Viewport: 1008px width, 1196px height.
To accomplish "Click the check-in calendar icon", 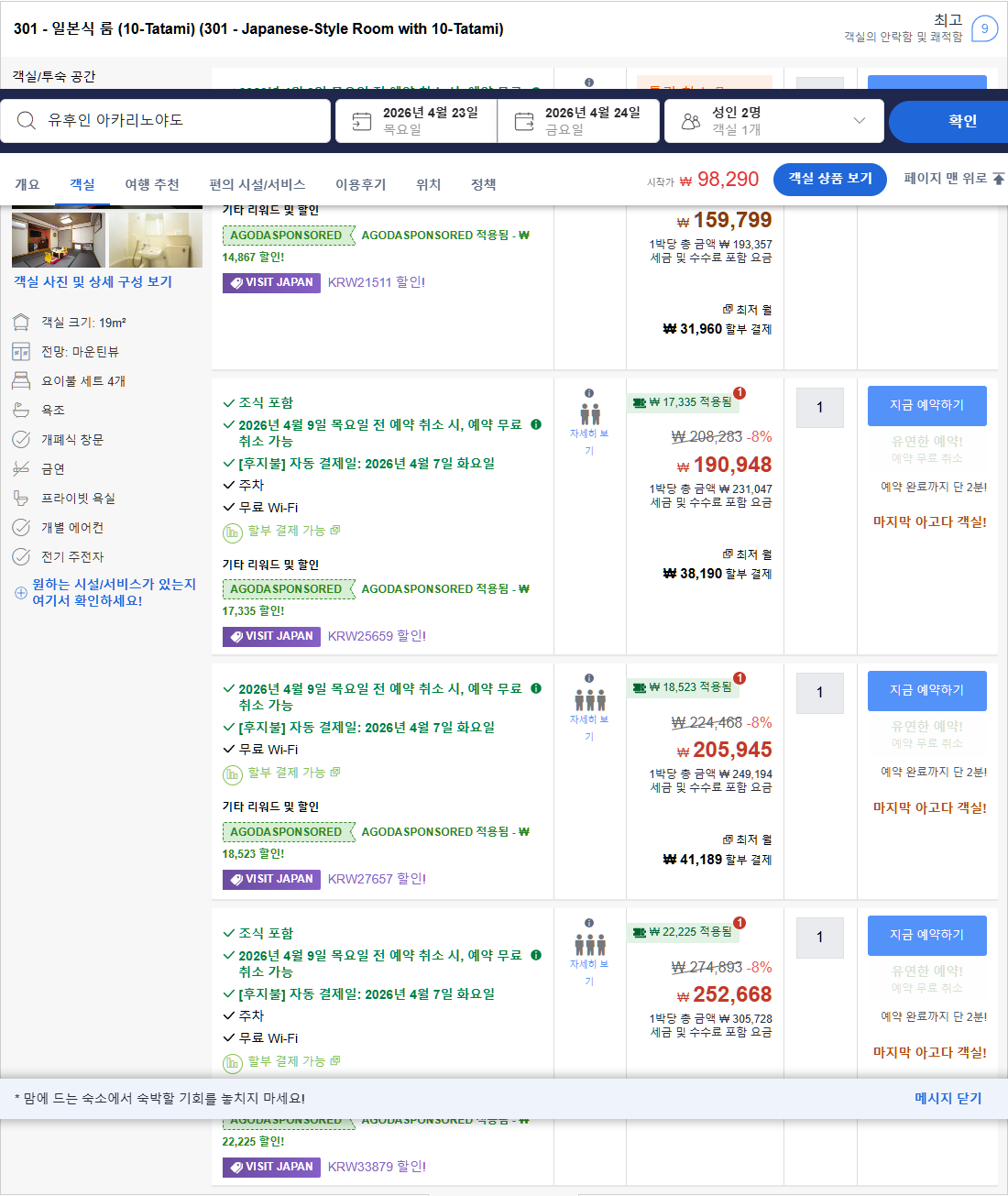I will pos(361,120).
